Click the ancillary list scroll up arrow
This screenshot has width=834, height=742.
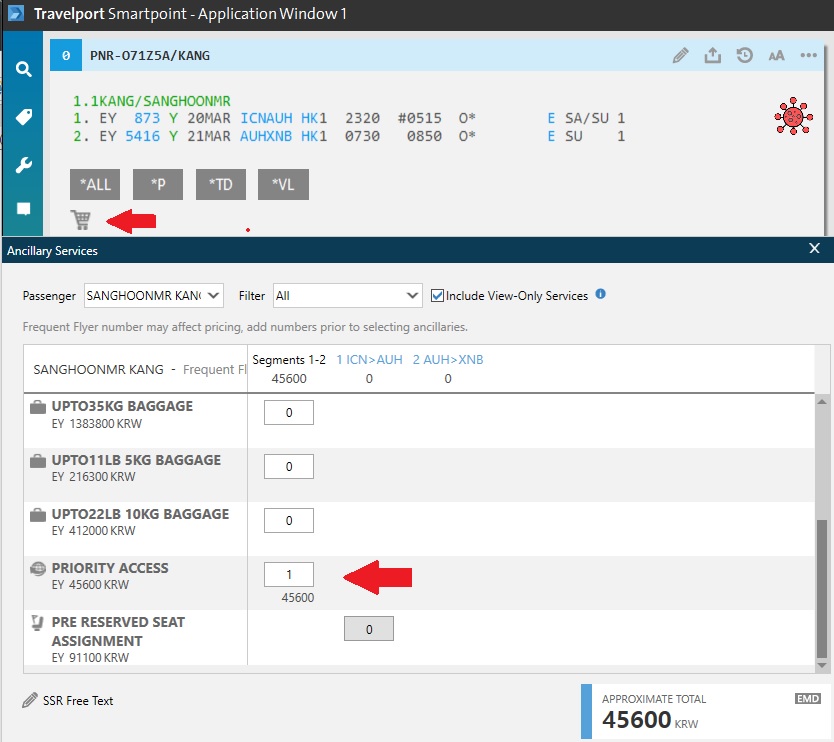coord(822,402)
